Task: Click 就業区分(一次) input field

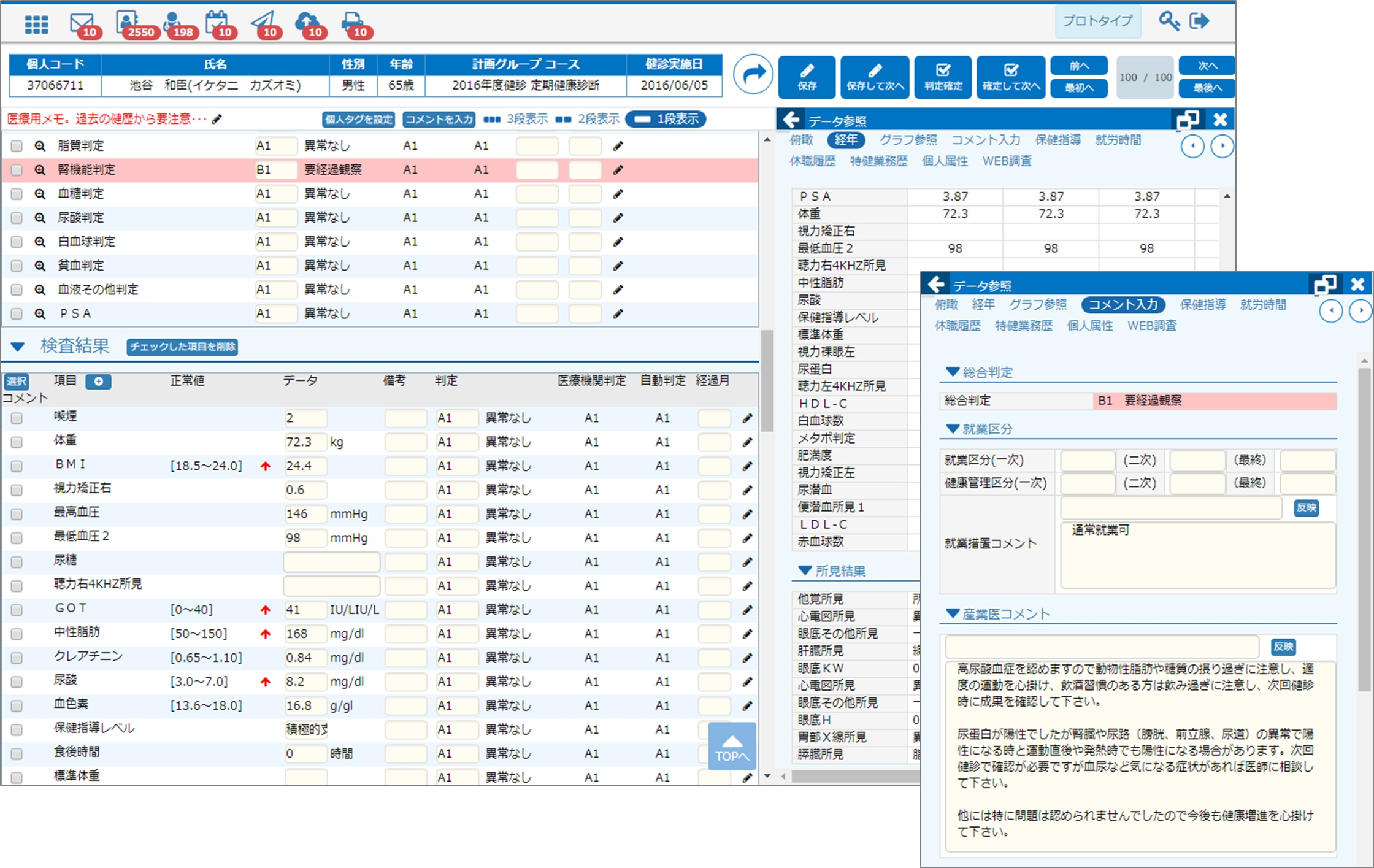Action: pyautogui.click(x=1088, y=460)
